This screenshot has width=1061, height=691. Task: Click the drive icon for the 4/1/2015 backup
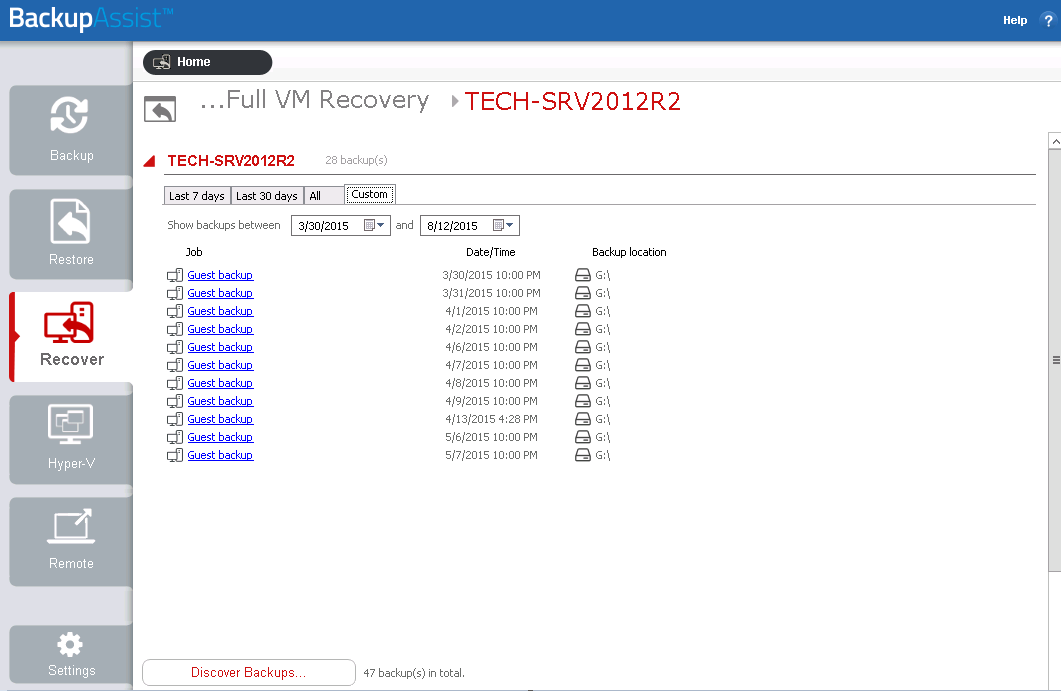[583, 311]
